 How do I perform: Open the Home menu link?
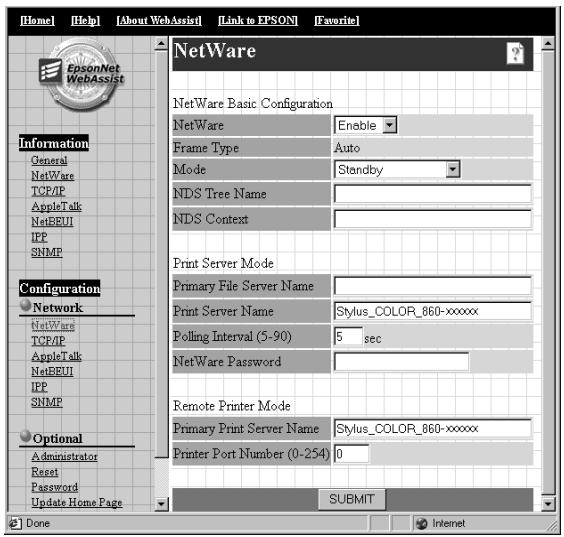click(x=37, y=21)
